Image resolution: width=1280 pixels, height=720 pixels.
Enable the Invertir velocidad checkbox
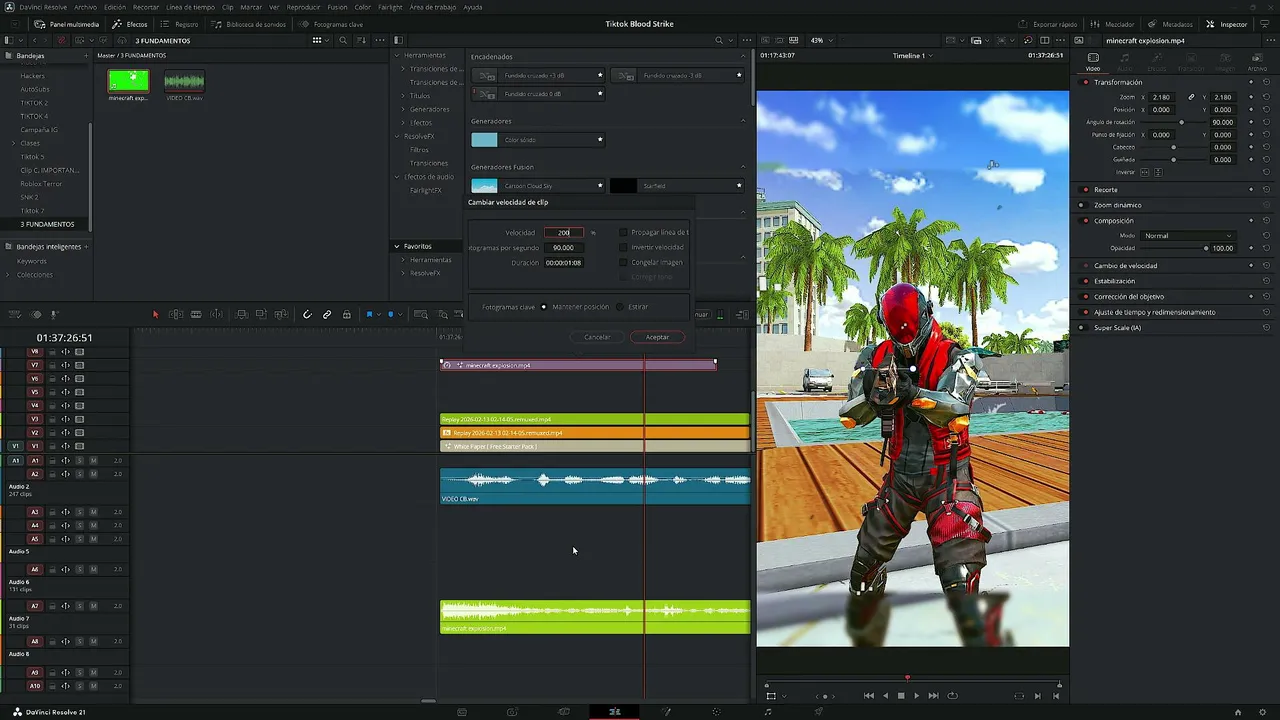pyautogui.click(x=623, y=247)
